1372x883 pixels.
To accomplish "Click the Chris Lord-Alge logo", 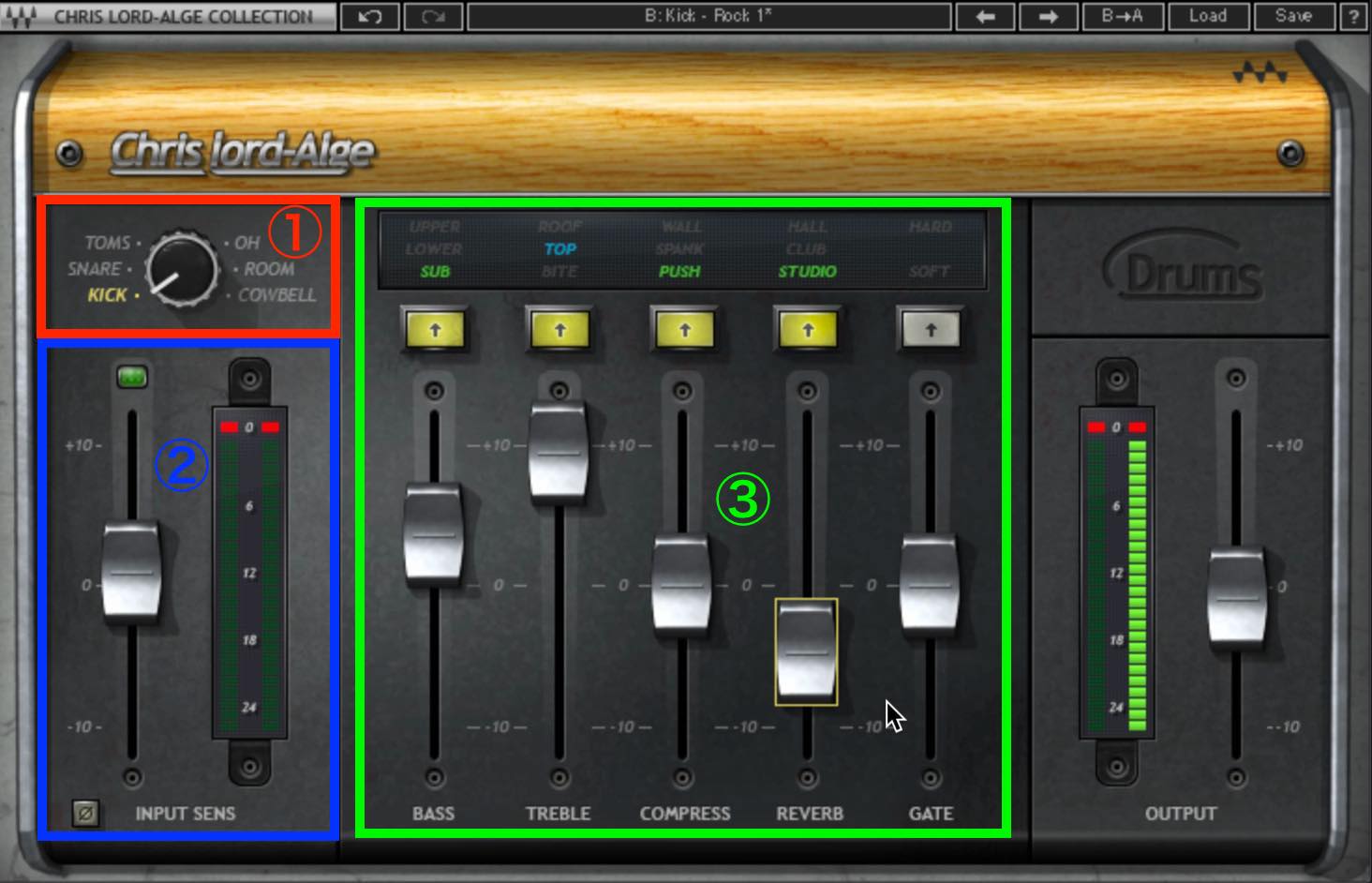I will pyautogui.click(x=242, y=152).
